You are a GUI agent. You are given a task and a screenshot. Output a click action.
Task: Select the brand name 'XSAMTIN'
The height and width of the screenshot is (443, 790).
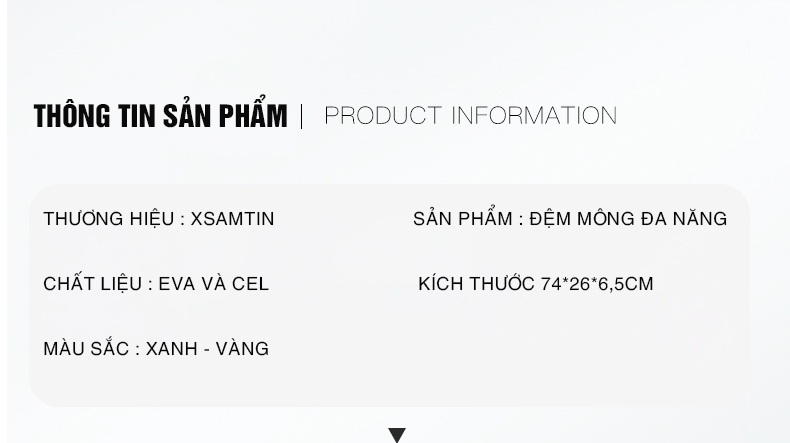(x=232, y=219)
